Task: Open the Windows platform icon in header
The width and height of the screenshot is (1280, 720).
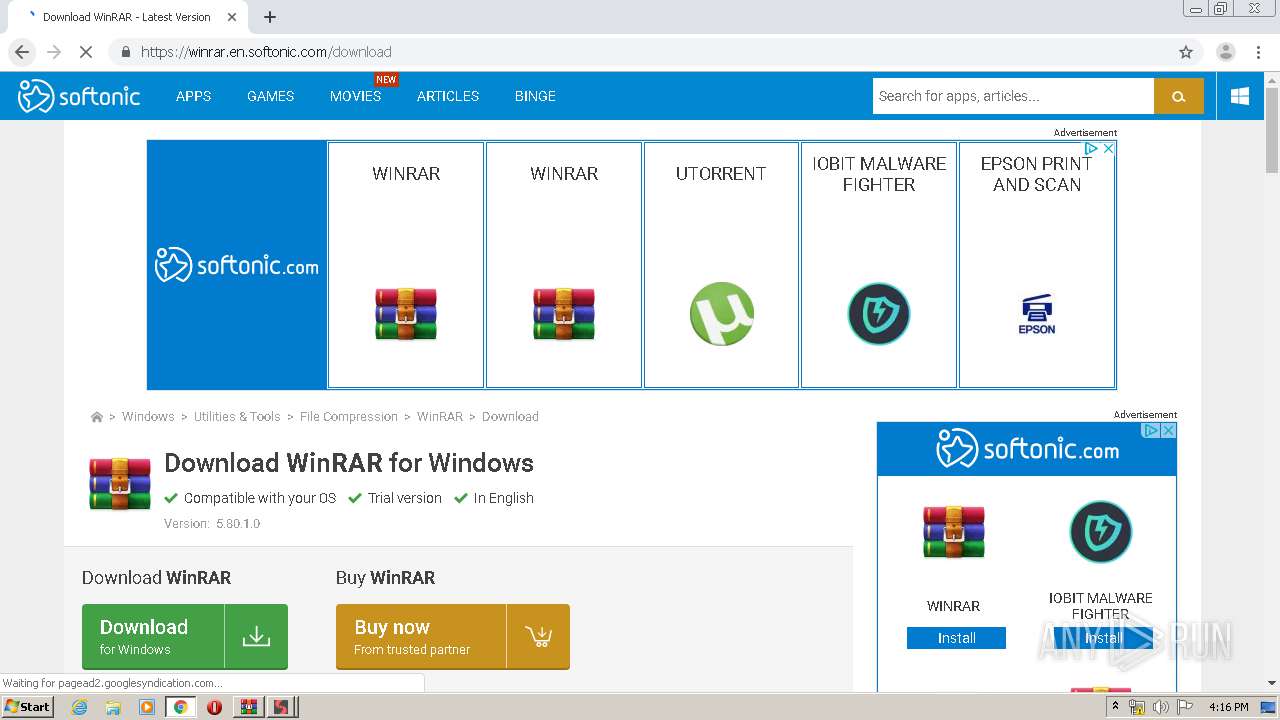Action: (x=1240, y=96)
